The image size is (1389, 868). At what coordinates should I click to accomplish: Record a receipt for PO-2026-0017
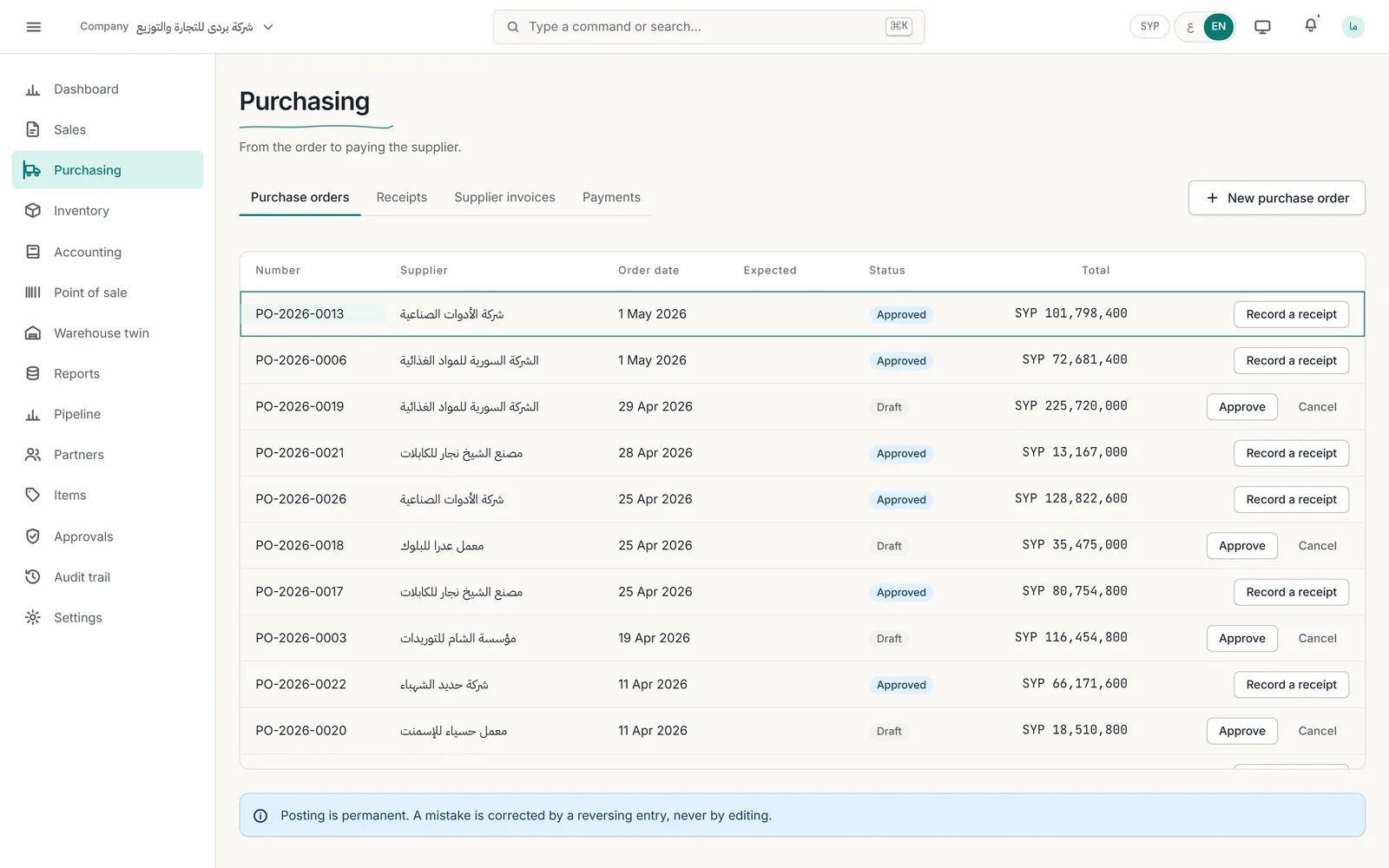[1291, 592]
